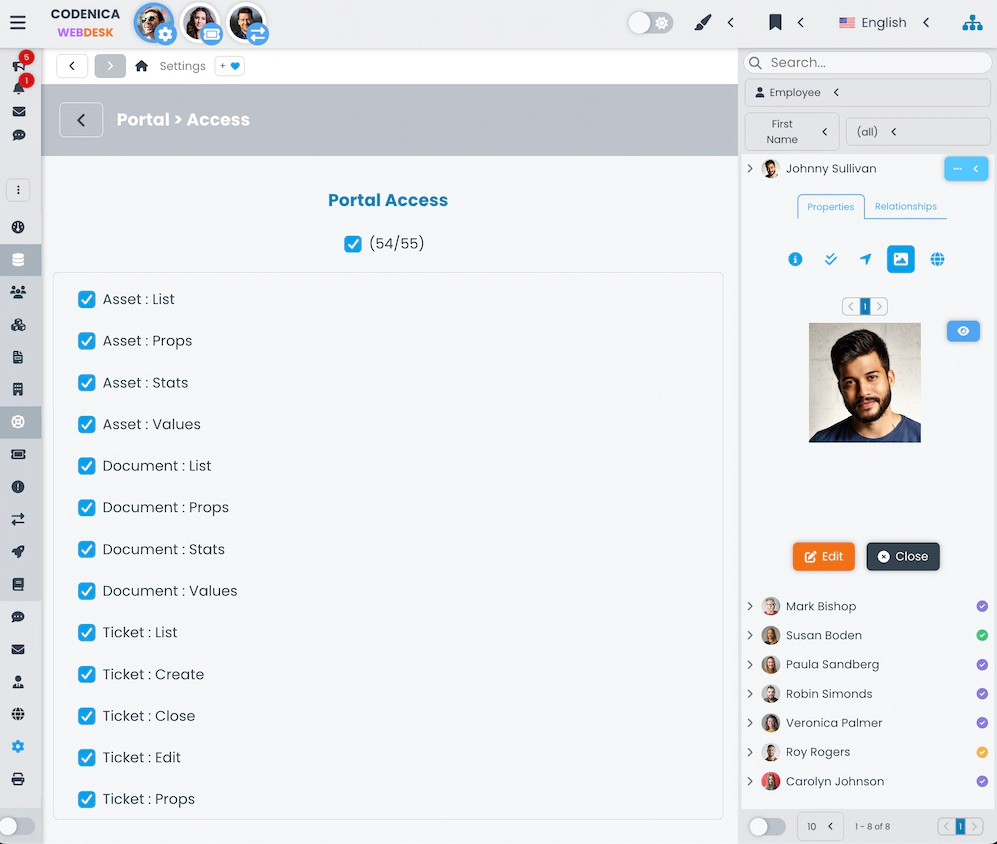Toggle the select-all (54/55) checkbox
The image size is (997, 844).
[352, 244]
